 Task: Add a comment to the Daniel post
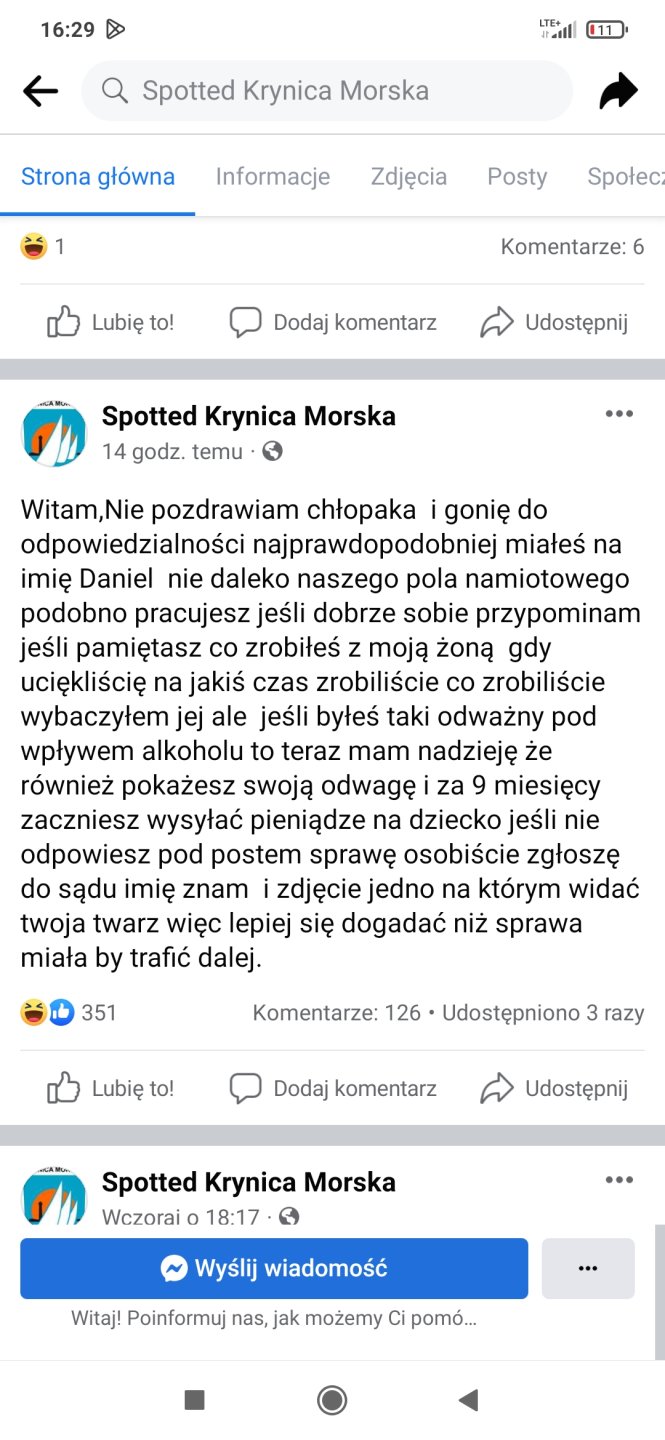(333, 1088)
